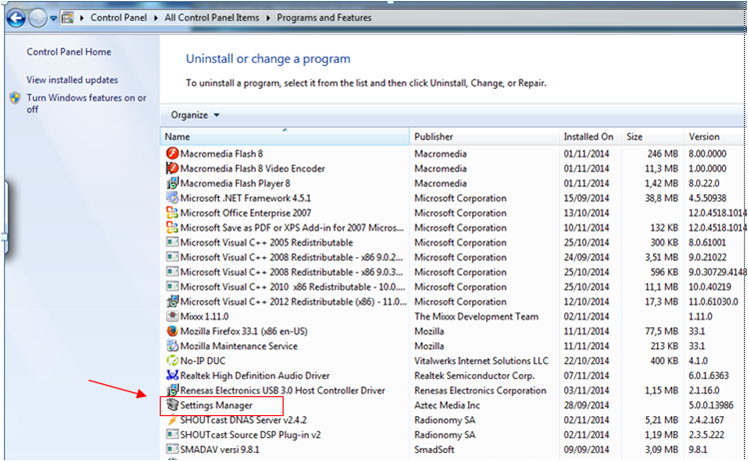Expand the arrow after Control Panel breadcrumb

[156, 18]
